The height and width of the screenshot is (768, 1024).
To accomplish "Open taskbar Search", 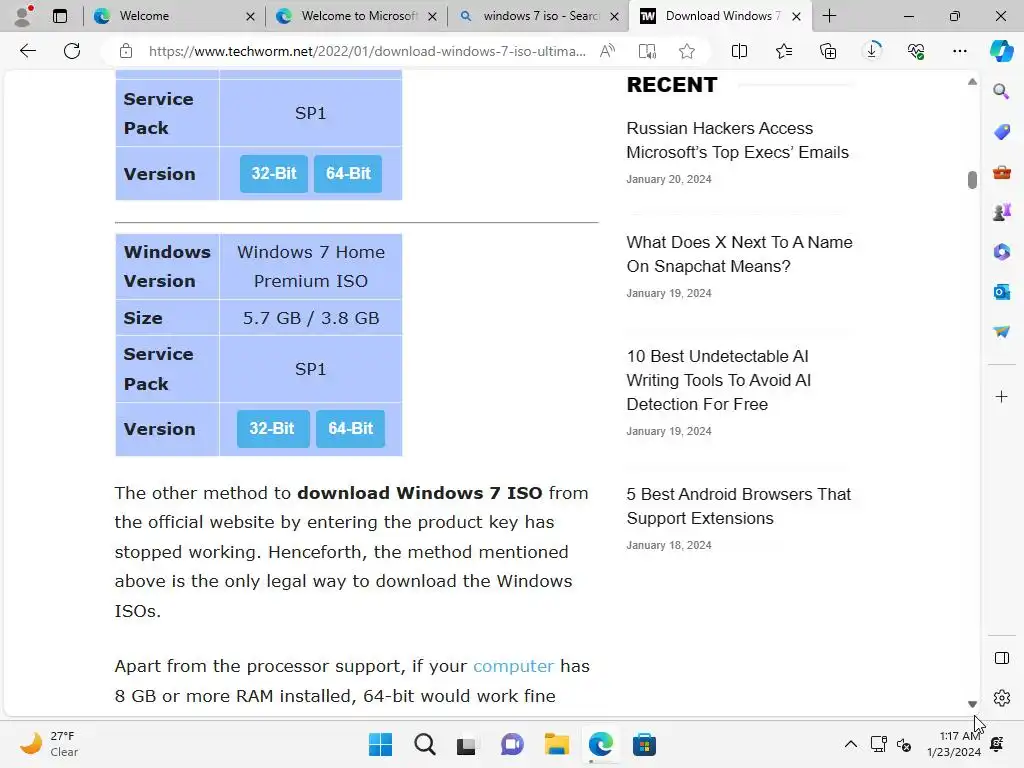I will click(x=424, y=744).
